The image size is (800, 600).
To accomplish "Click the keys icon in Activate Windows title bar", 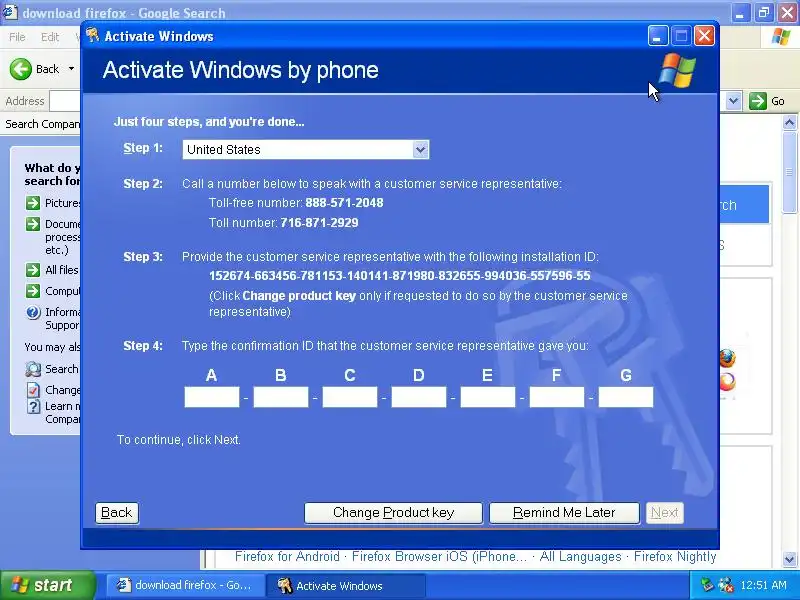I will [92, 35].
